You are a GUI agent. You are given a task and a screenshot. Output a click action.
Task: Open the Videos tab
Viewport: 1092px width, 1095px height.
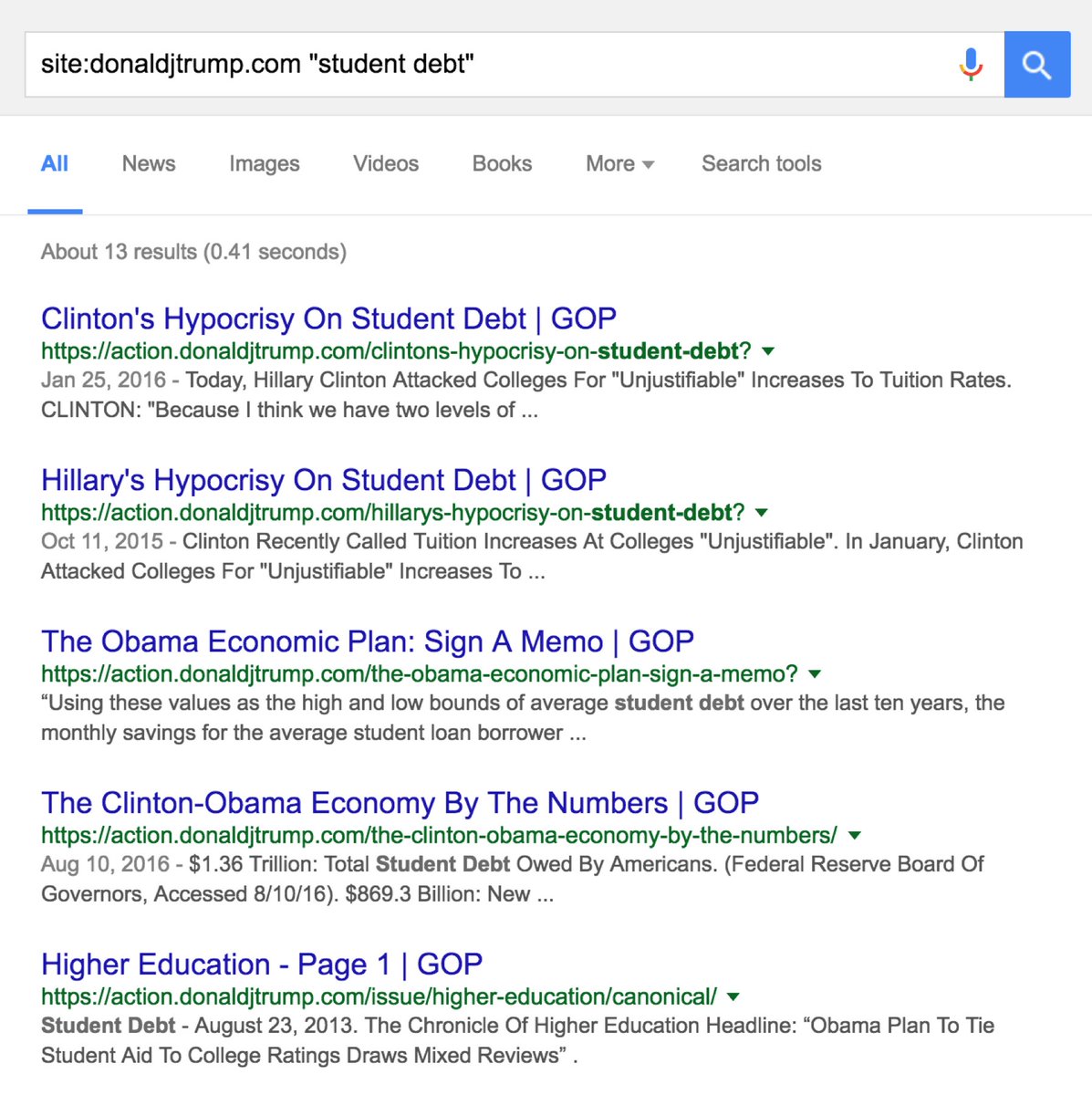click(386, 164)
